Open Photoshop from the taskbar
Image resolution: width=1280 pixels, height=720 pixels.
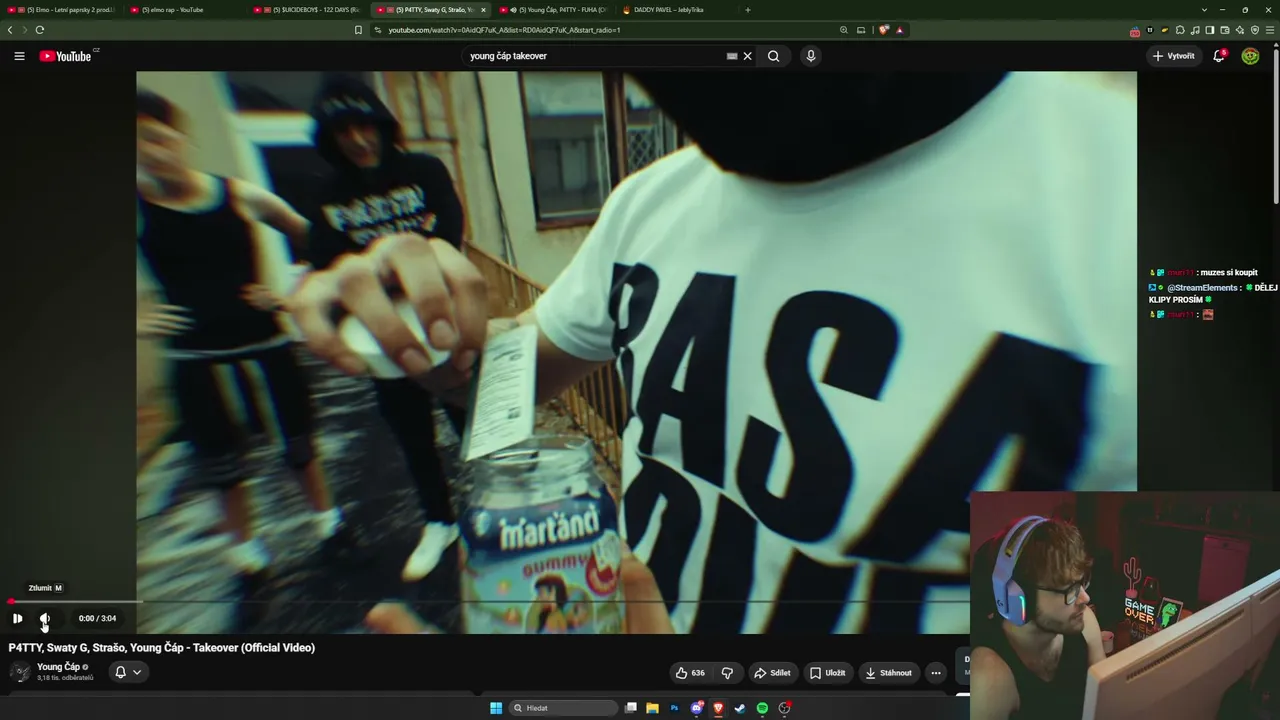pos(674,708)
